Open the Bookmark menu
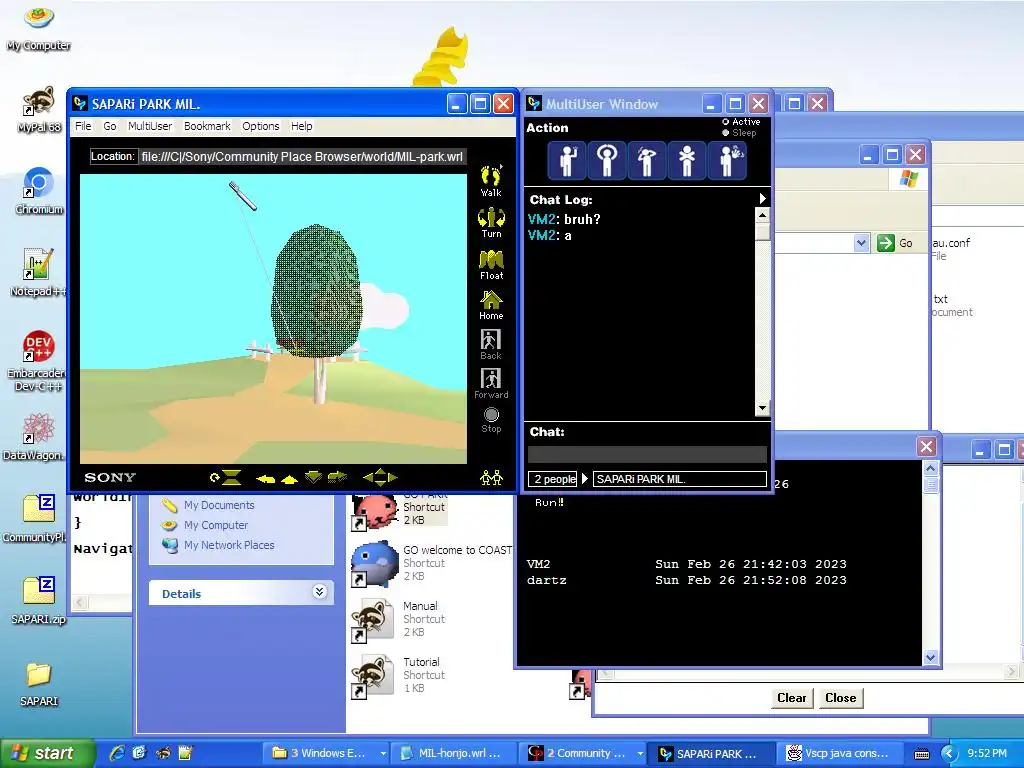This screenshot has width=1024, height=768. (207, 126)
